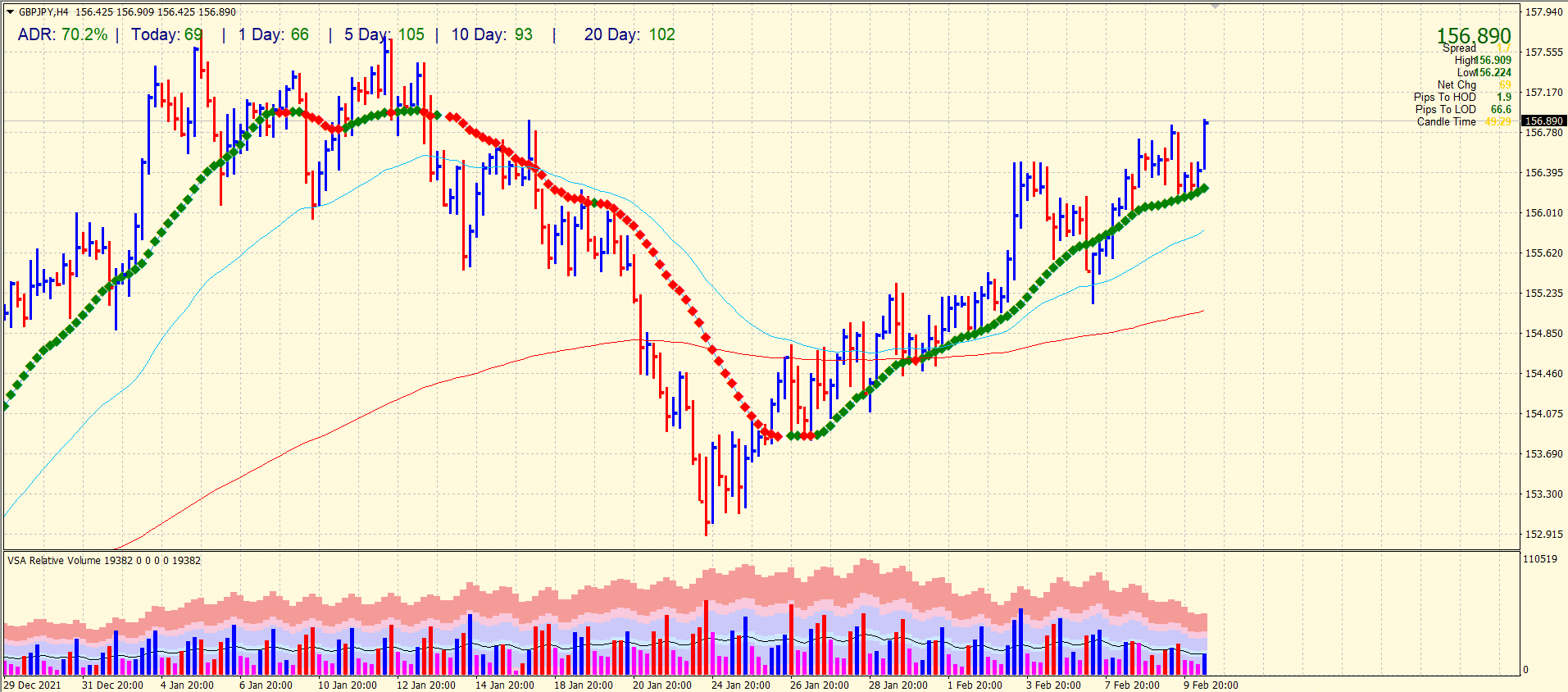Viewport: 1568px width, 692px height.
Task: Click the 14 Jan 20:00 date label
Action: coord(505,685)
